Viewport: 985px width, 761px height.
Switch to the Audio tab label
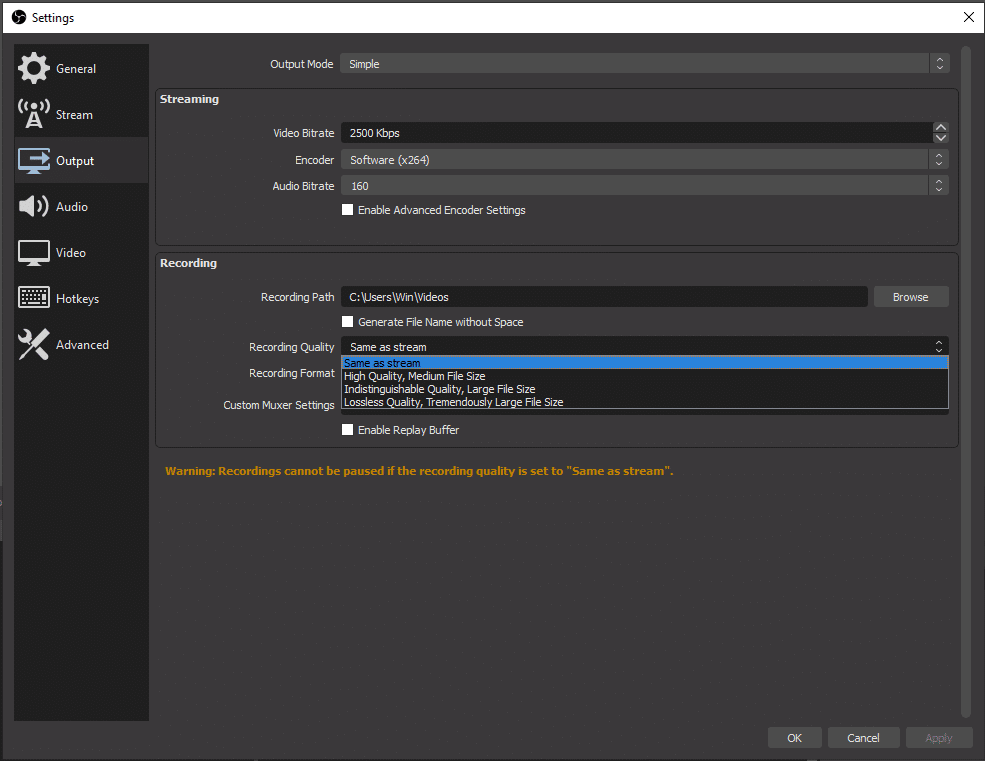tap(72, 206)
